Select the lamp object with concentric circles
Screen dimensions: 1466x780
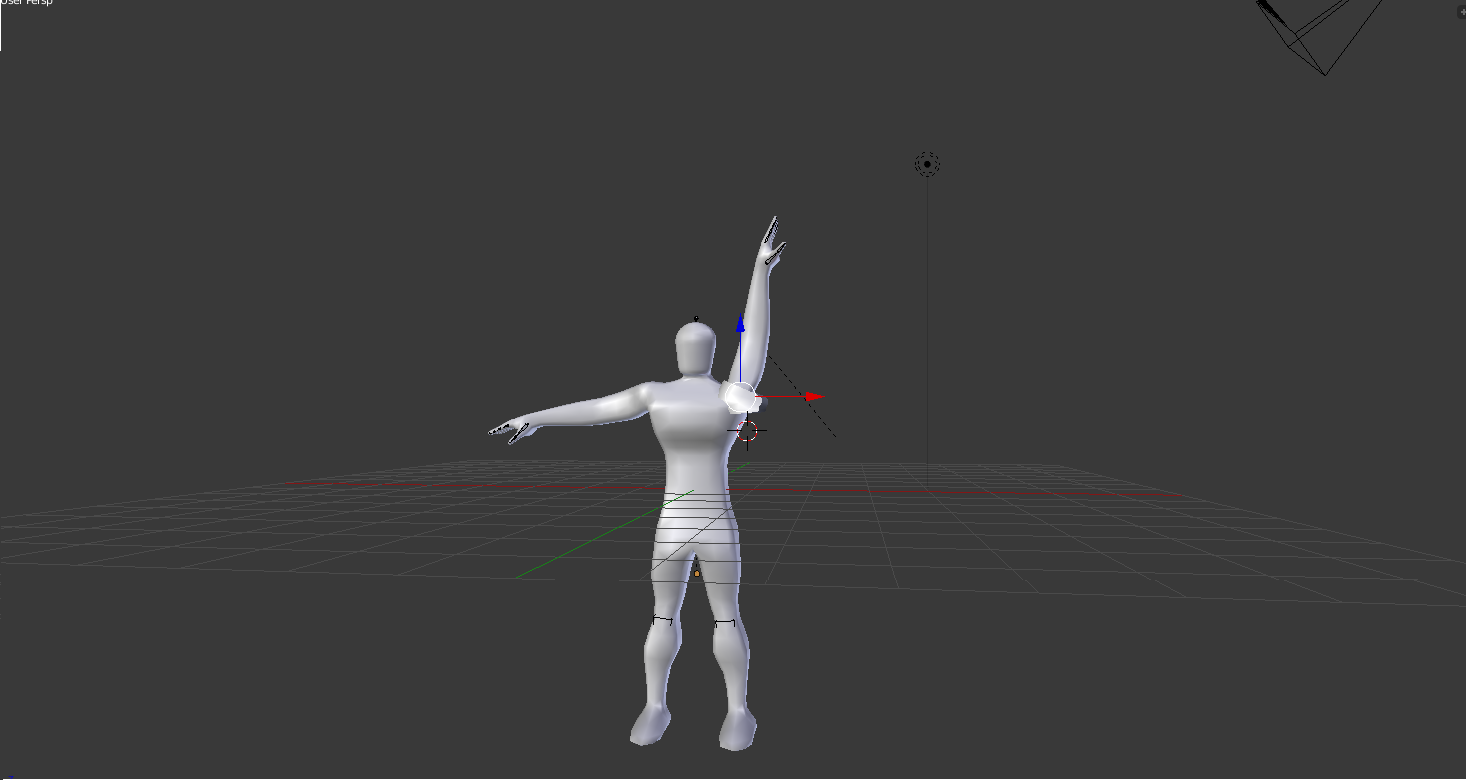point(927,164)
